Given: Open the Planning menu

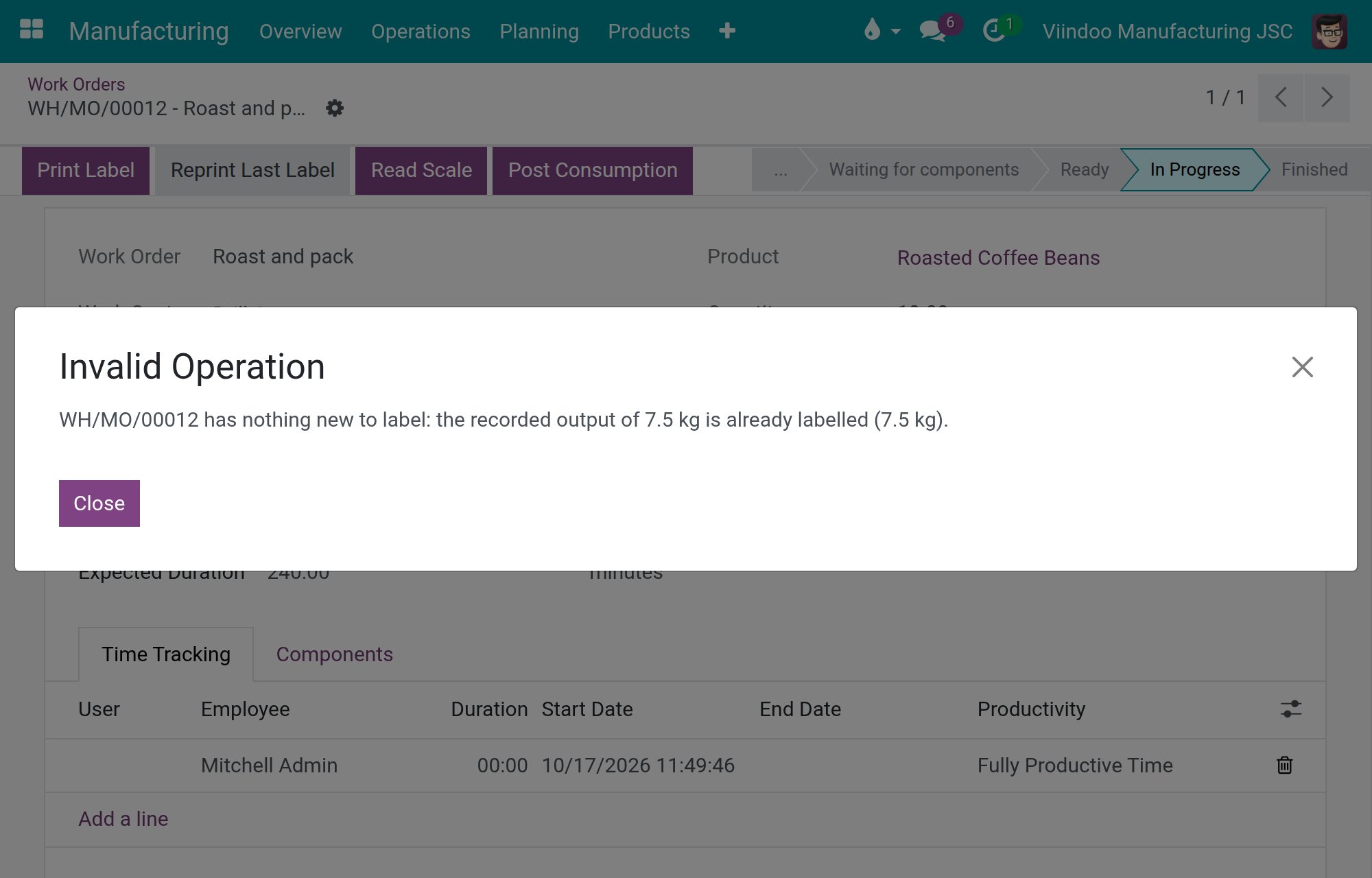Looking at the screenshot, I should click(x=539, y=32).
